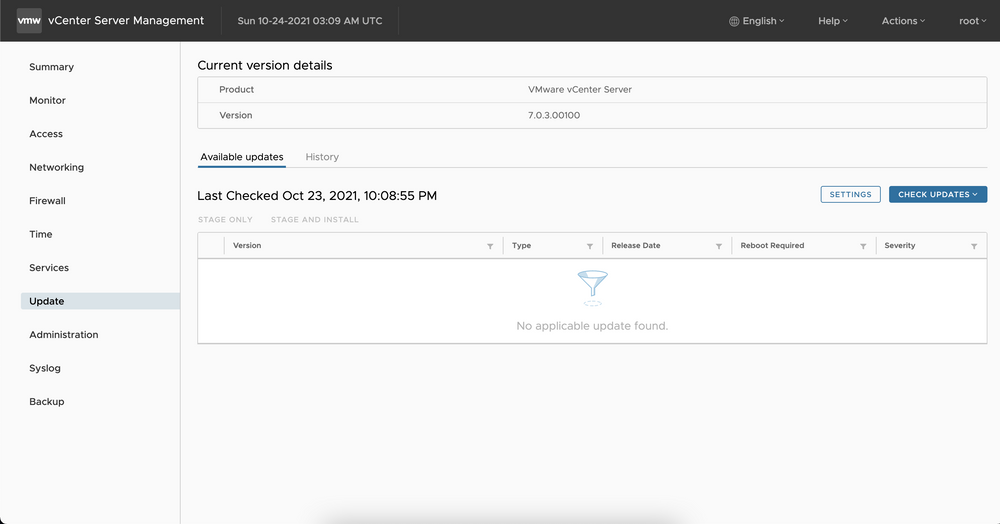Switch to the History tab
The width and height of the screenshot is (1000, 524).
(322, 157)
